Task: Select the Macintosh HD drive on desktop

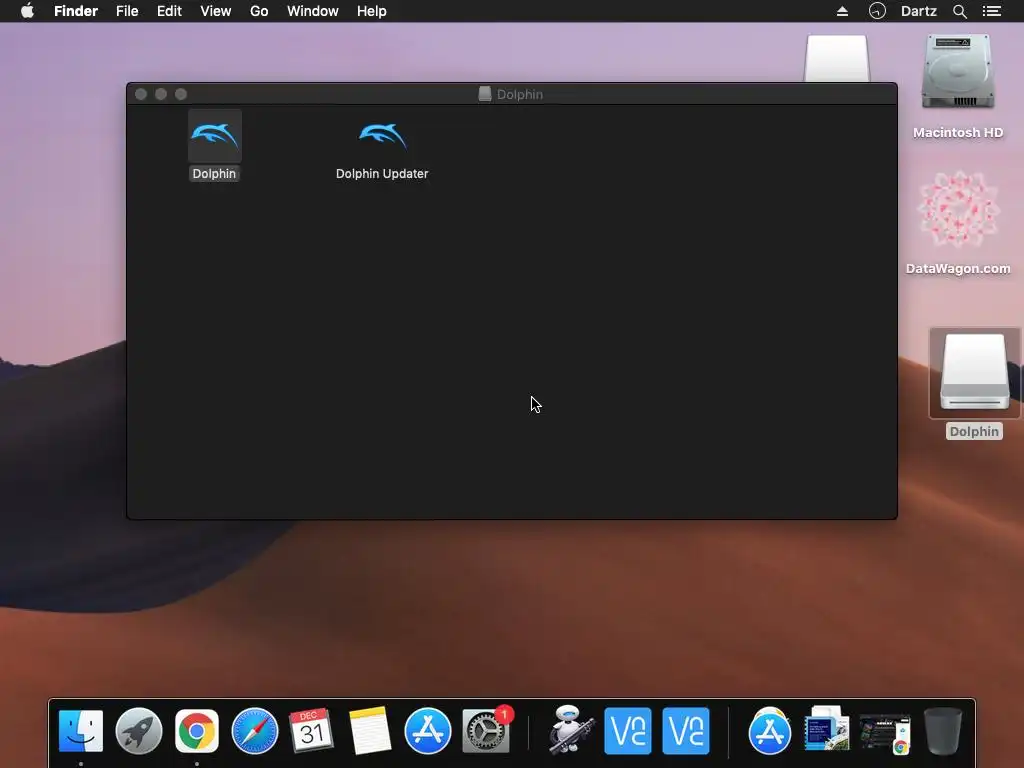Action: point(957,72)
